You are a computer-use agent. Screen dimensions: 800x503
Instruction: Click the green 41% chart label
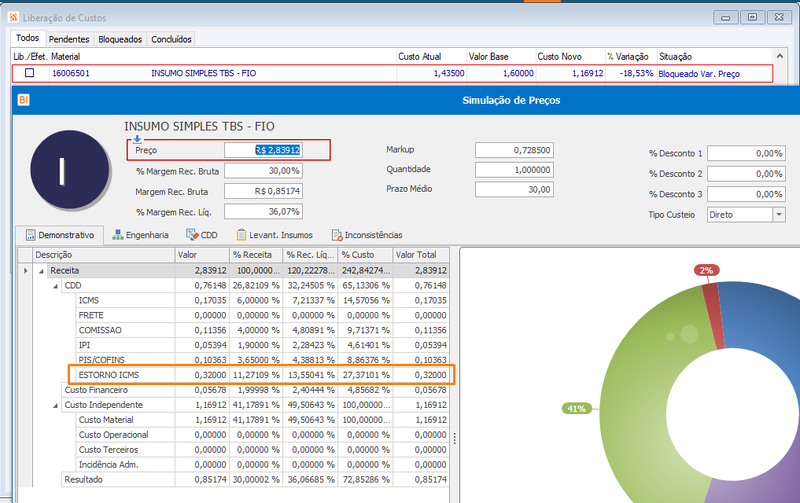[x=577, y=409]
